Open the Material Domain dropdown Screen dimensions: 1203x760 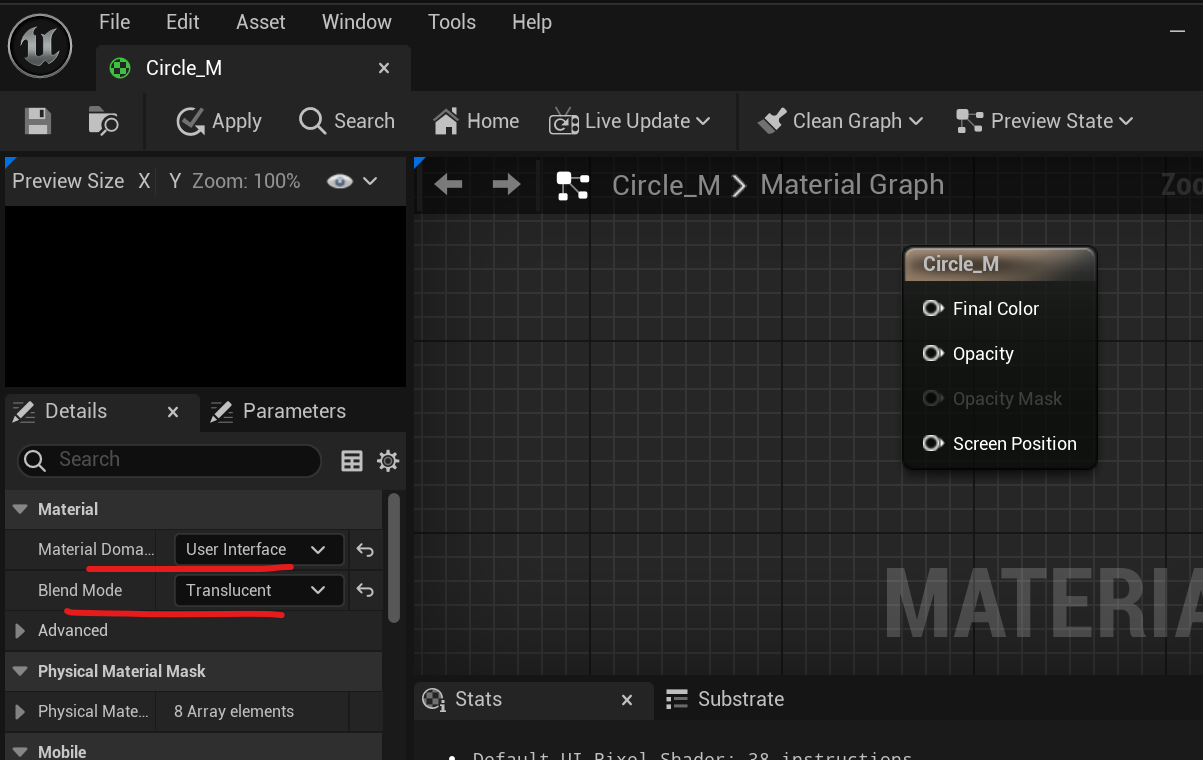259,550
